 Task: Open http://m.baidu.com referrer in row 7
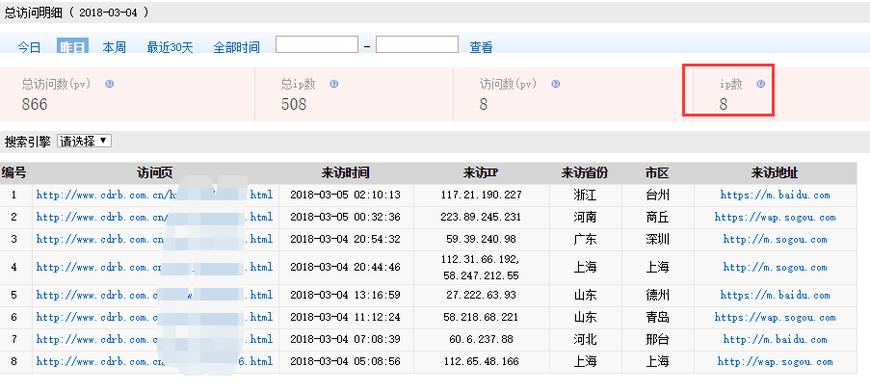[775, 339]
